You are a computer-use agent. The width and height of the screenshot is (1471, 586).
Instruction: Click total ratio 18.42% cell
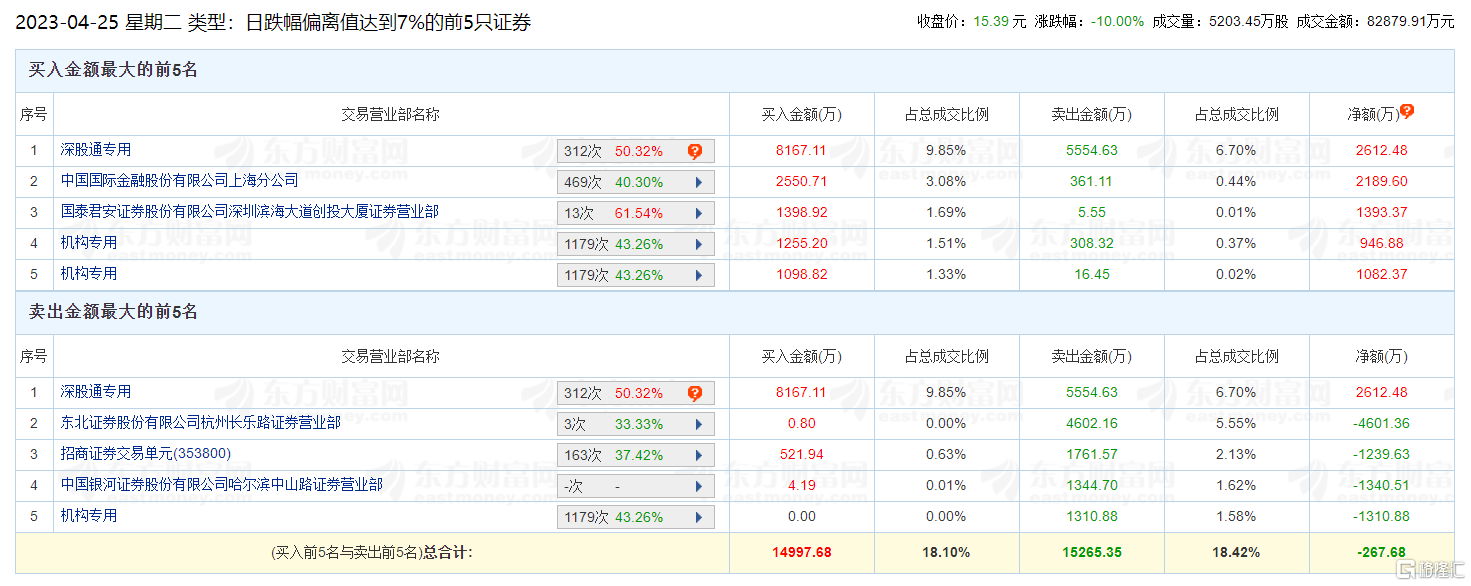tap(1237, 552)
